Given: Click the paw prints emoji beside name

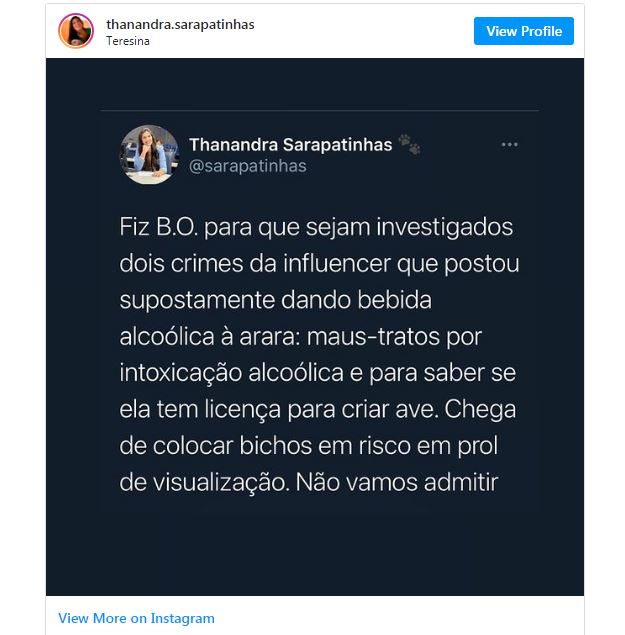Looking at the screenshot, I should (x=410, y=144).
